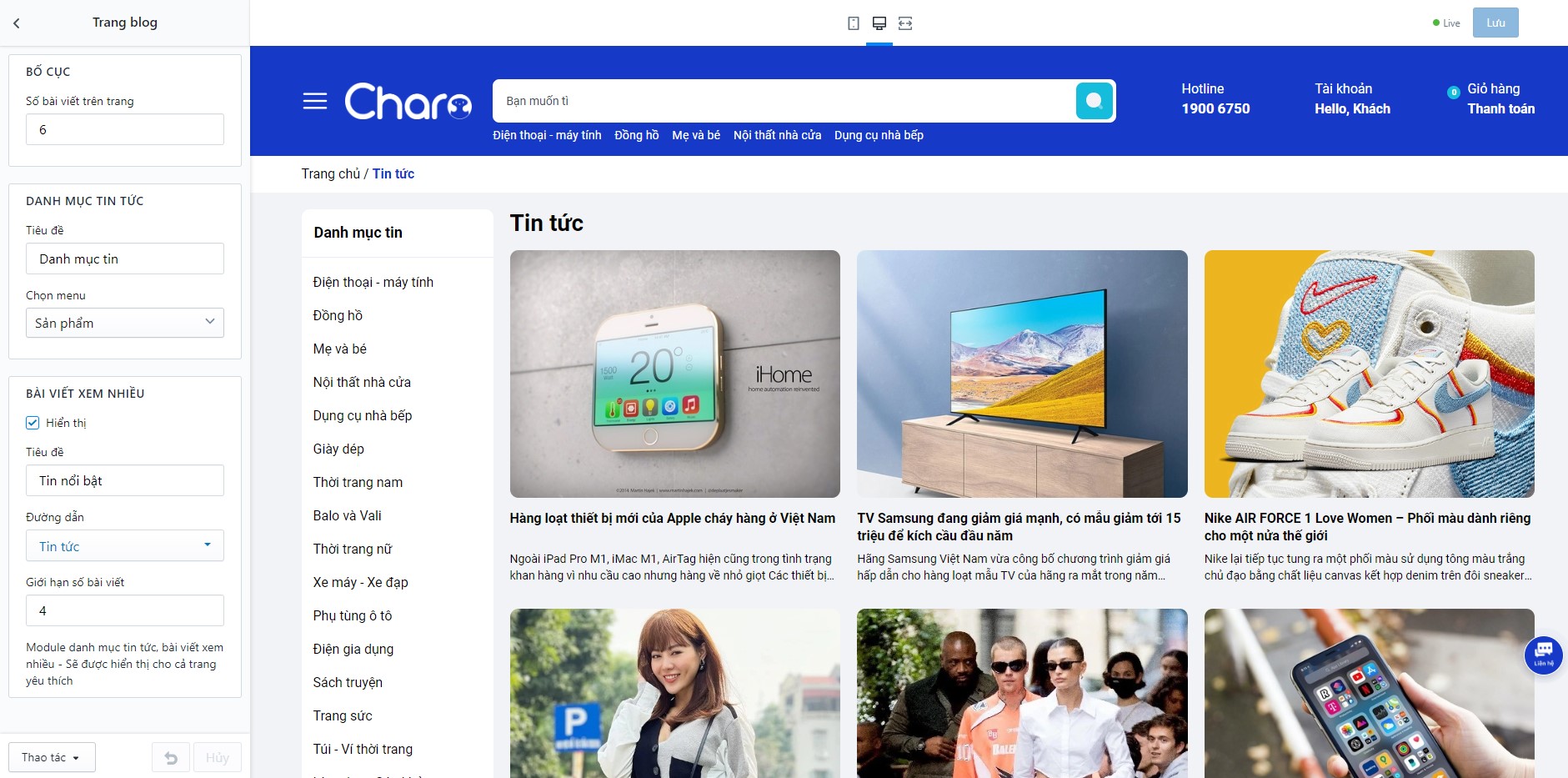Toggle Hiển thị checkbox
The height and width of the screenshot is (778, 1568).
(33, 423)
